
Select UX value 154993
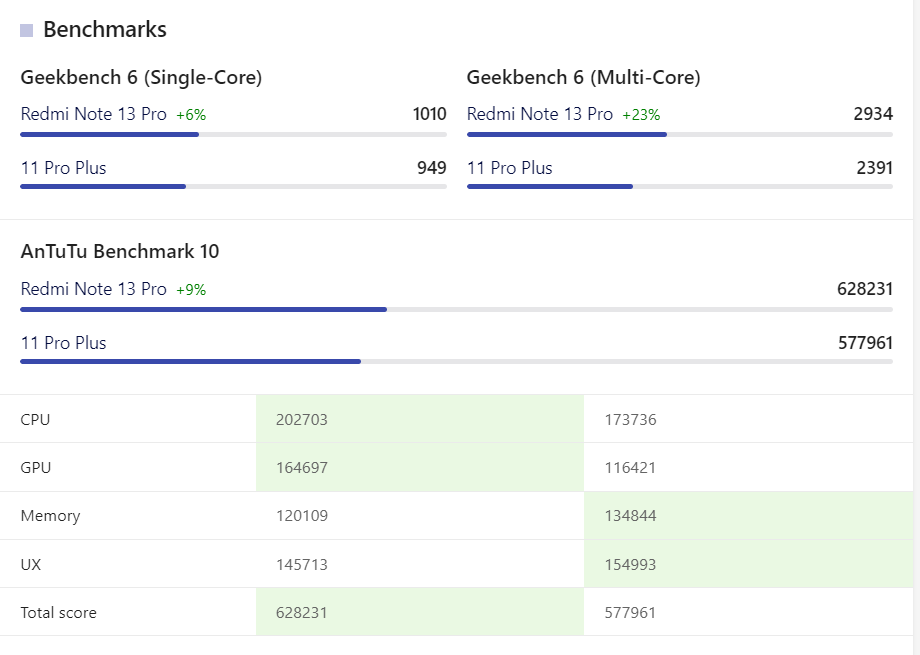point(631,565)
